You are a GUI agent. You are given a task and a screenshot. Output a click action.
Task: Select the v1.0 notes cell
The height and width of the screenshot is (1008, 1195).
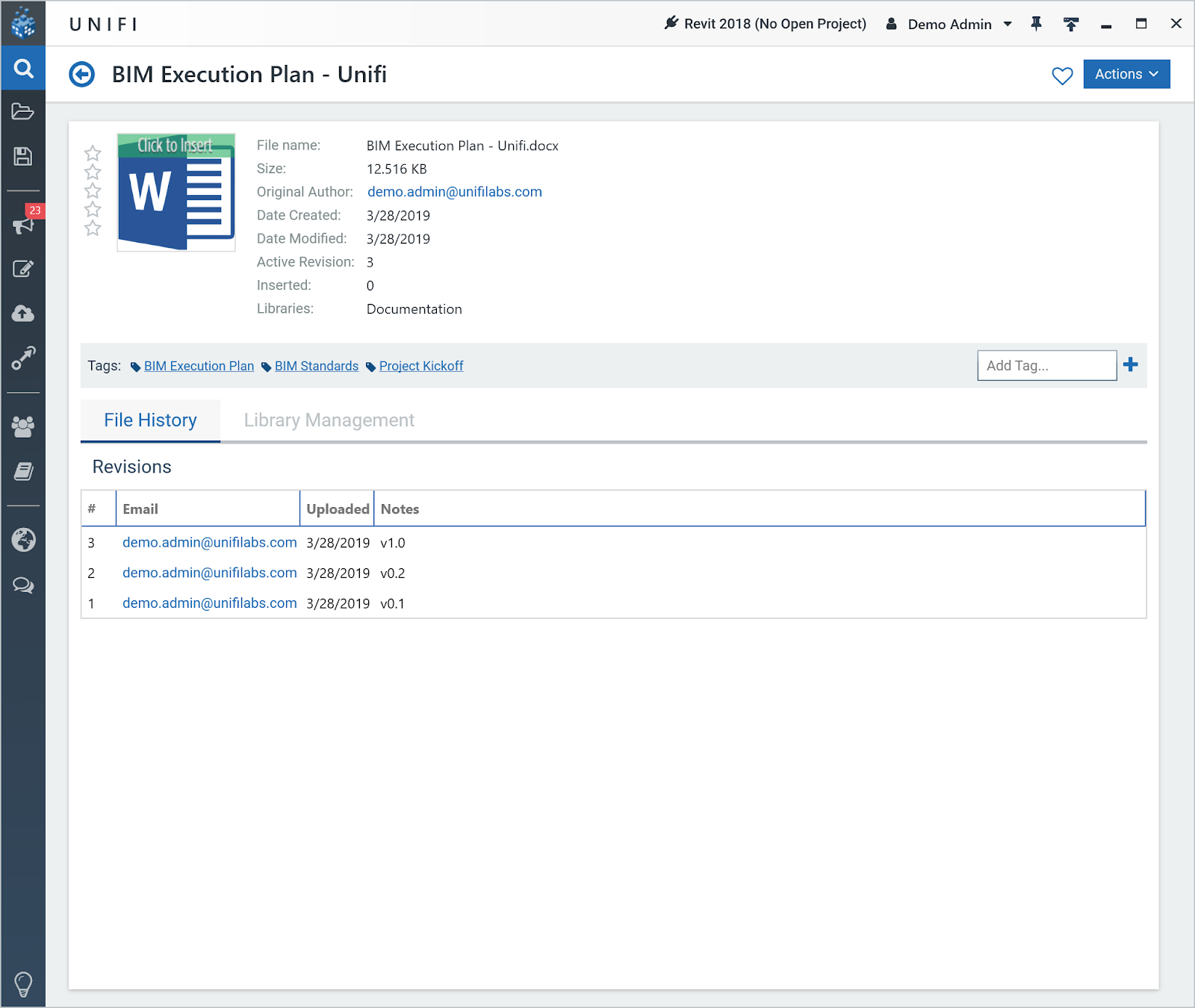393,543
